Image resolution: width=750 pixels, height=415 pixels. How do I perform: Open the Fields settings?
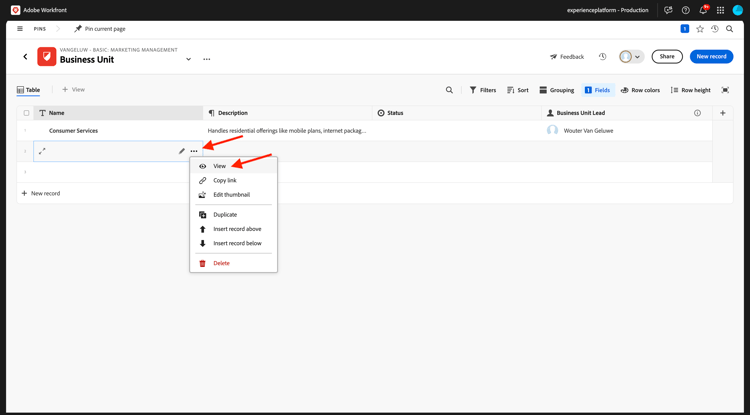(x=598, y=90)
